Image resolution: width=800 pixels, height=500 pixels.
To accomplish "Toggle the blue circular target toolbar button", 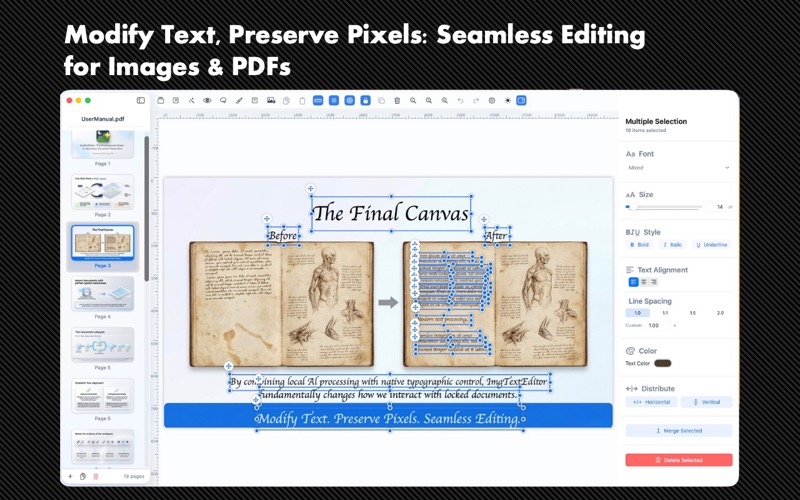I will 349,101.
